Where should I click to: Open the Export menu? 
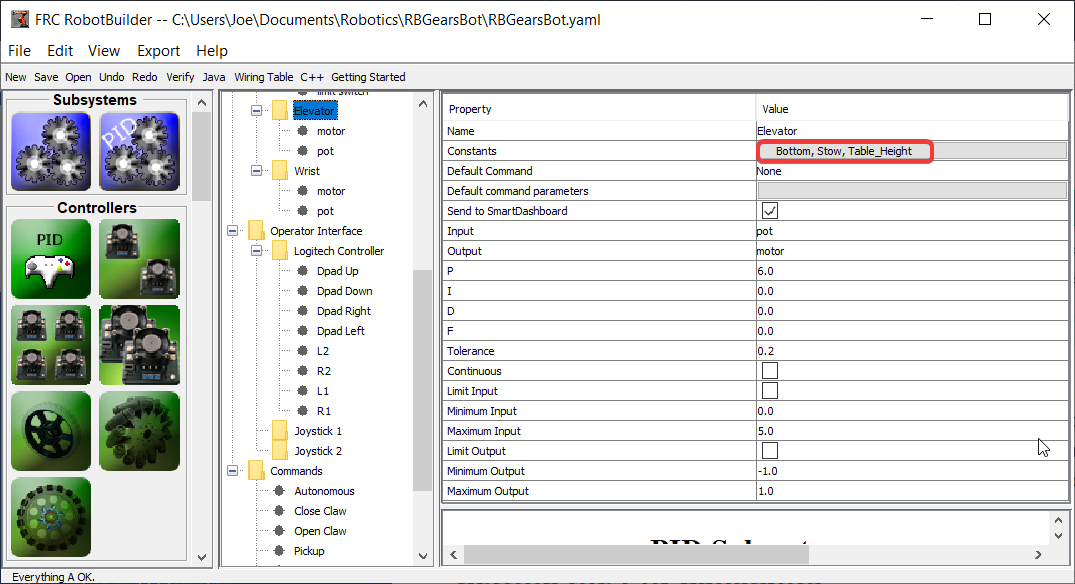click(158, 51)
